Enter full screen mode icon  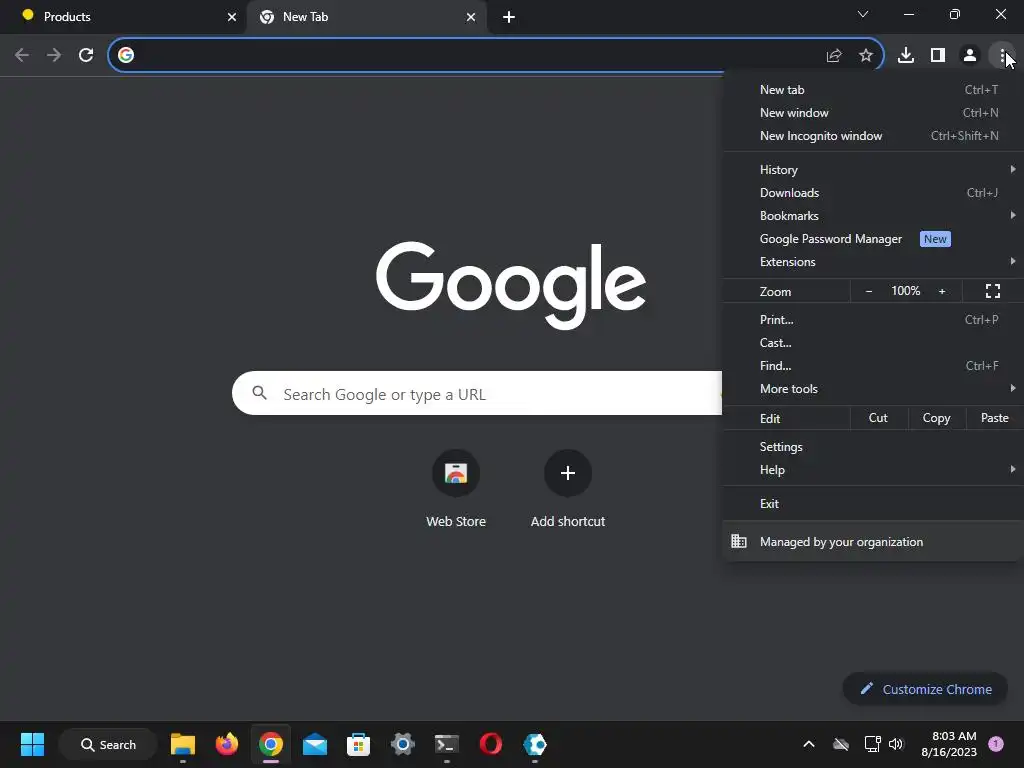click(x=993, y=291)
